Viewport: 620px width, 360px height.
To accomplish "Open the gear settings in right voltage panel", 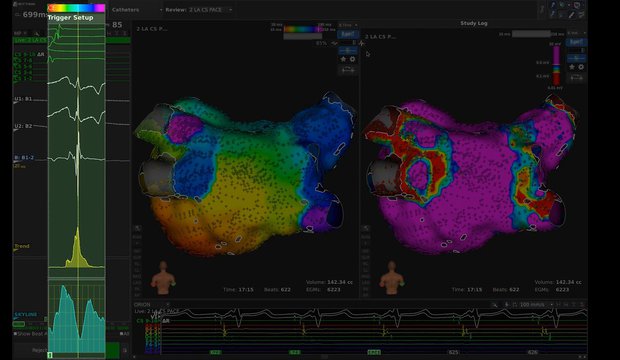I will 581,67.
